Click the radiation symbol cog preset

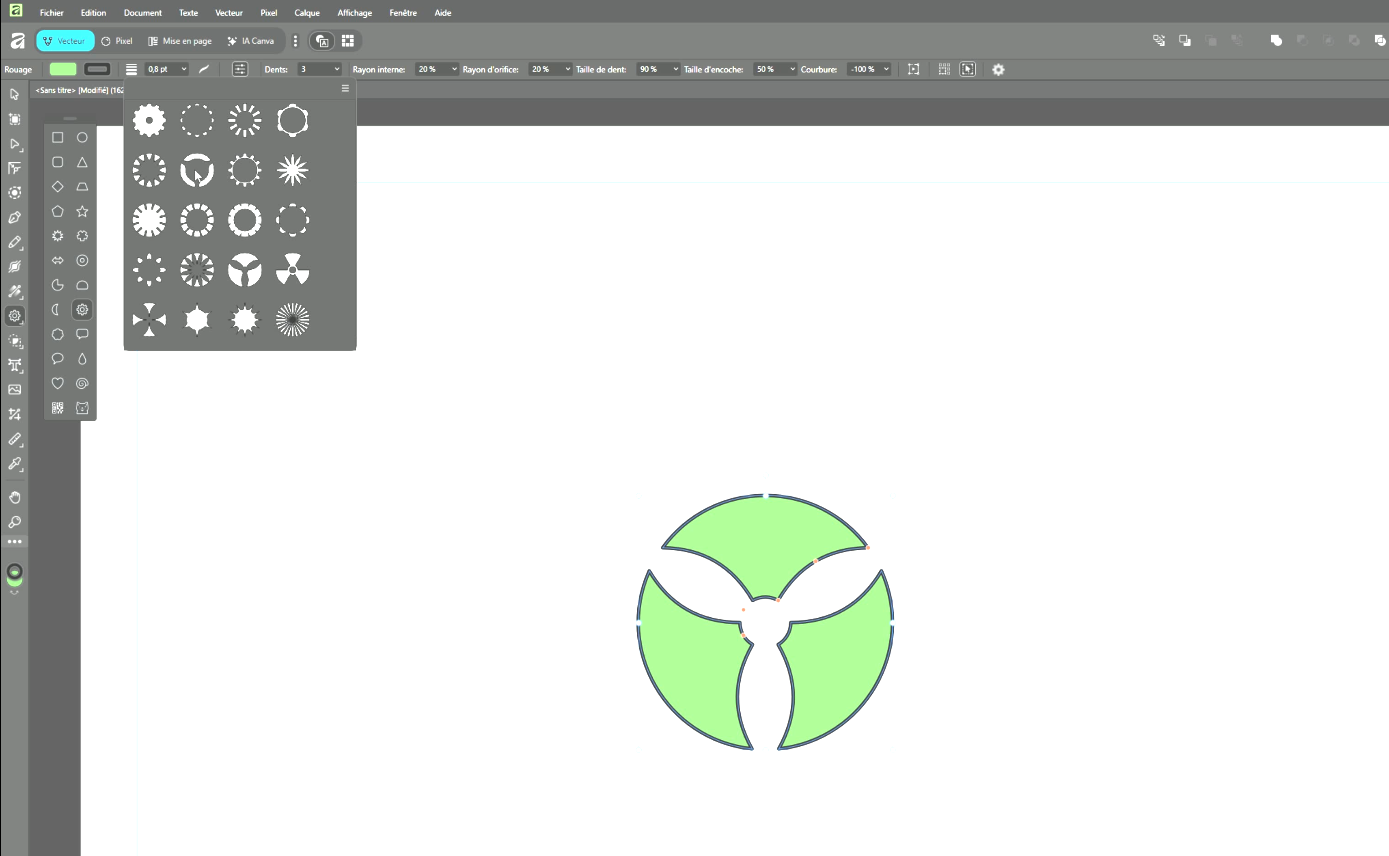click(292, 269)
